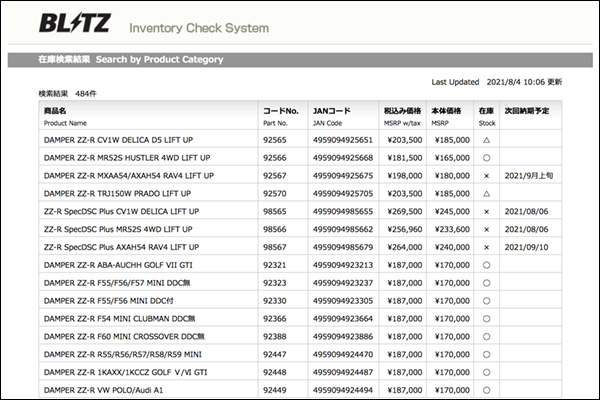Select ZZ-R SpecDSC Plus MR52S 4WD LIFT UP

[x=118, y=229]
